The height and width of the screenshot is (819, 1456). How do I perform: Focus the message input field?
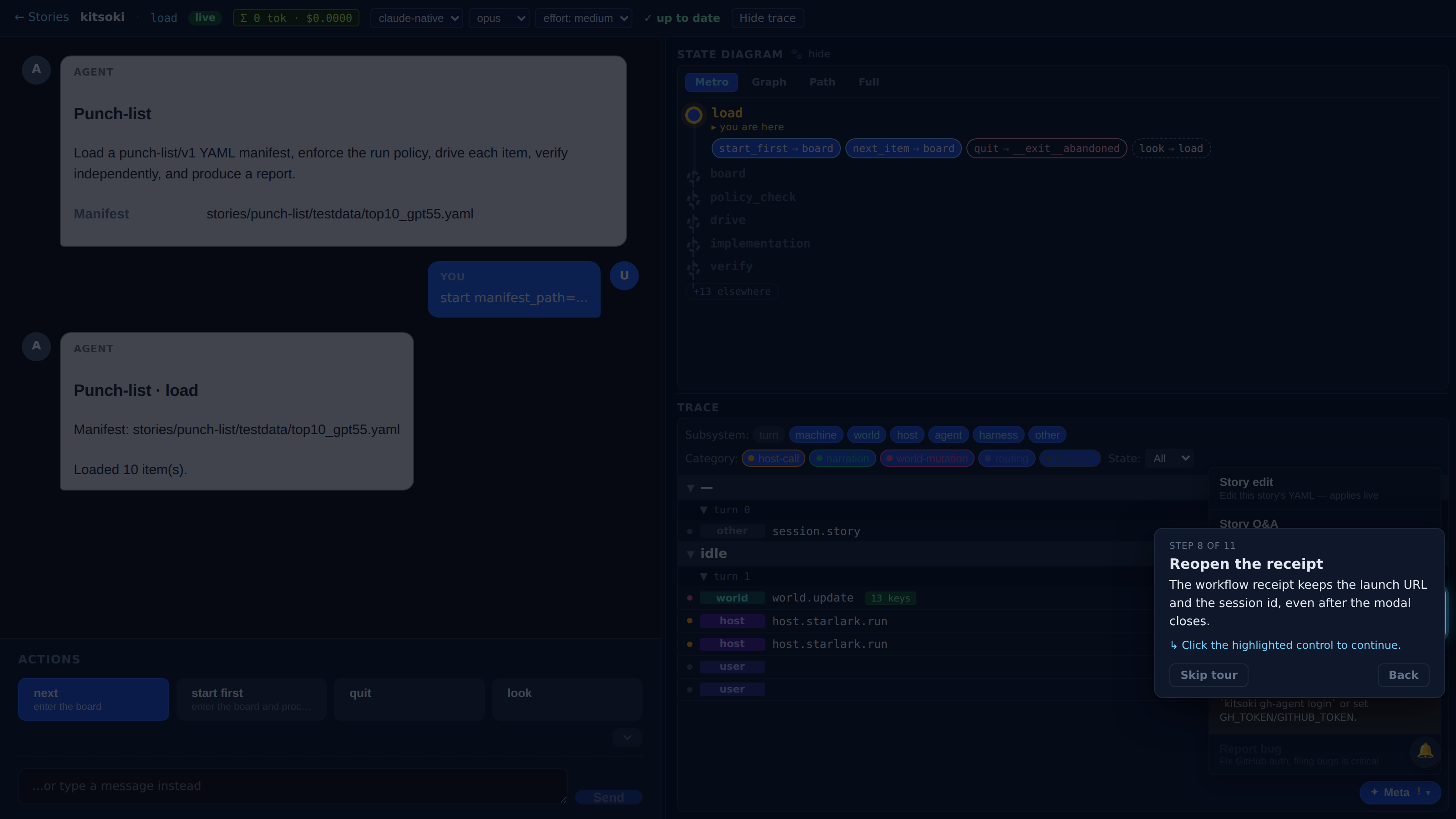click(x=293, y=786)
